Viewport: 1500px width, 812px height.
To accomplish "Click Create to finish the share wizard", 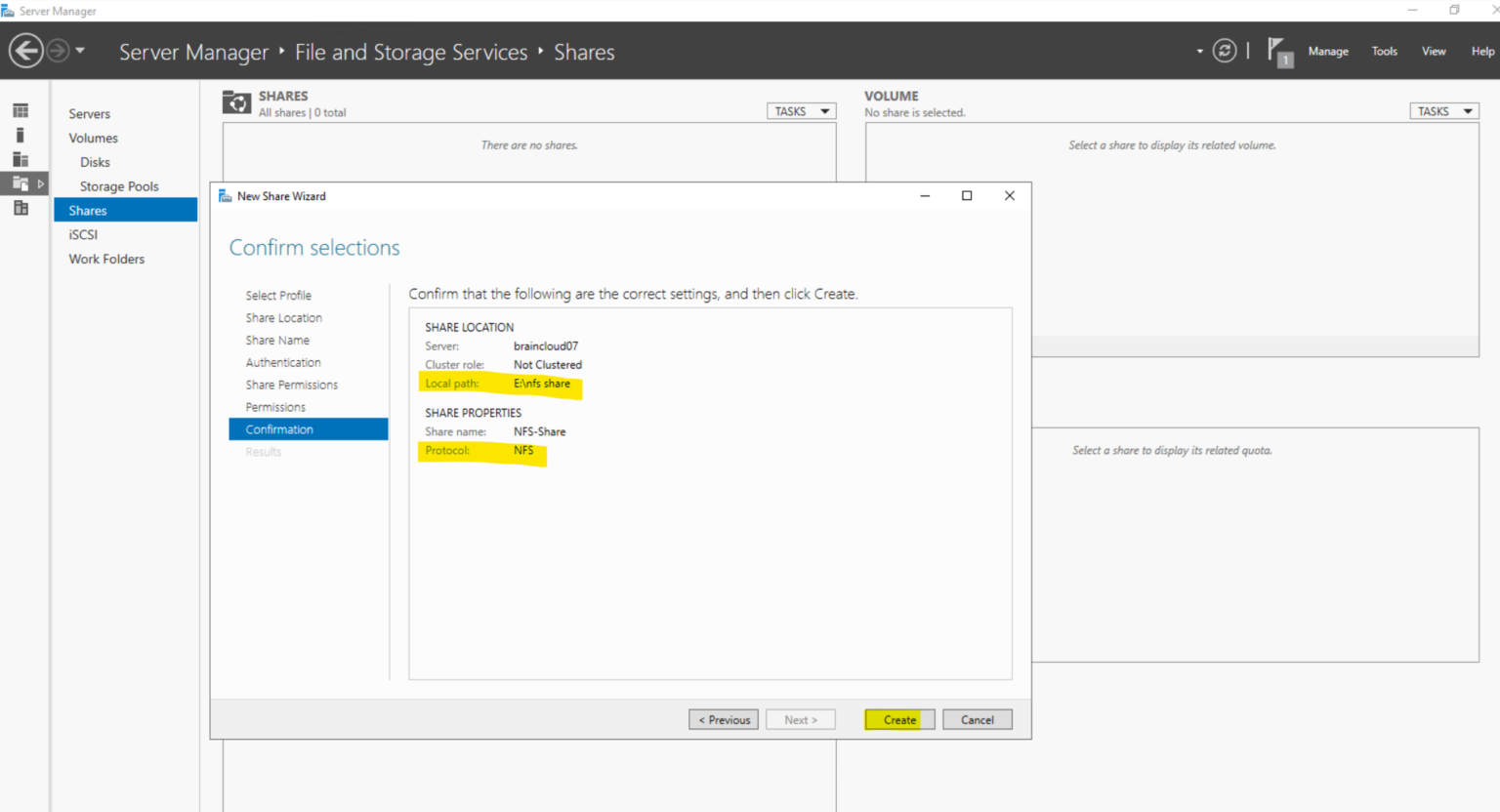I will (x=897, y=719).
